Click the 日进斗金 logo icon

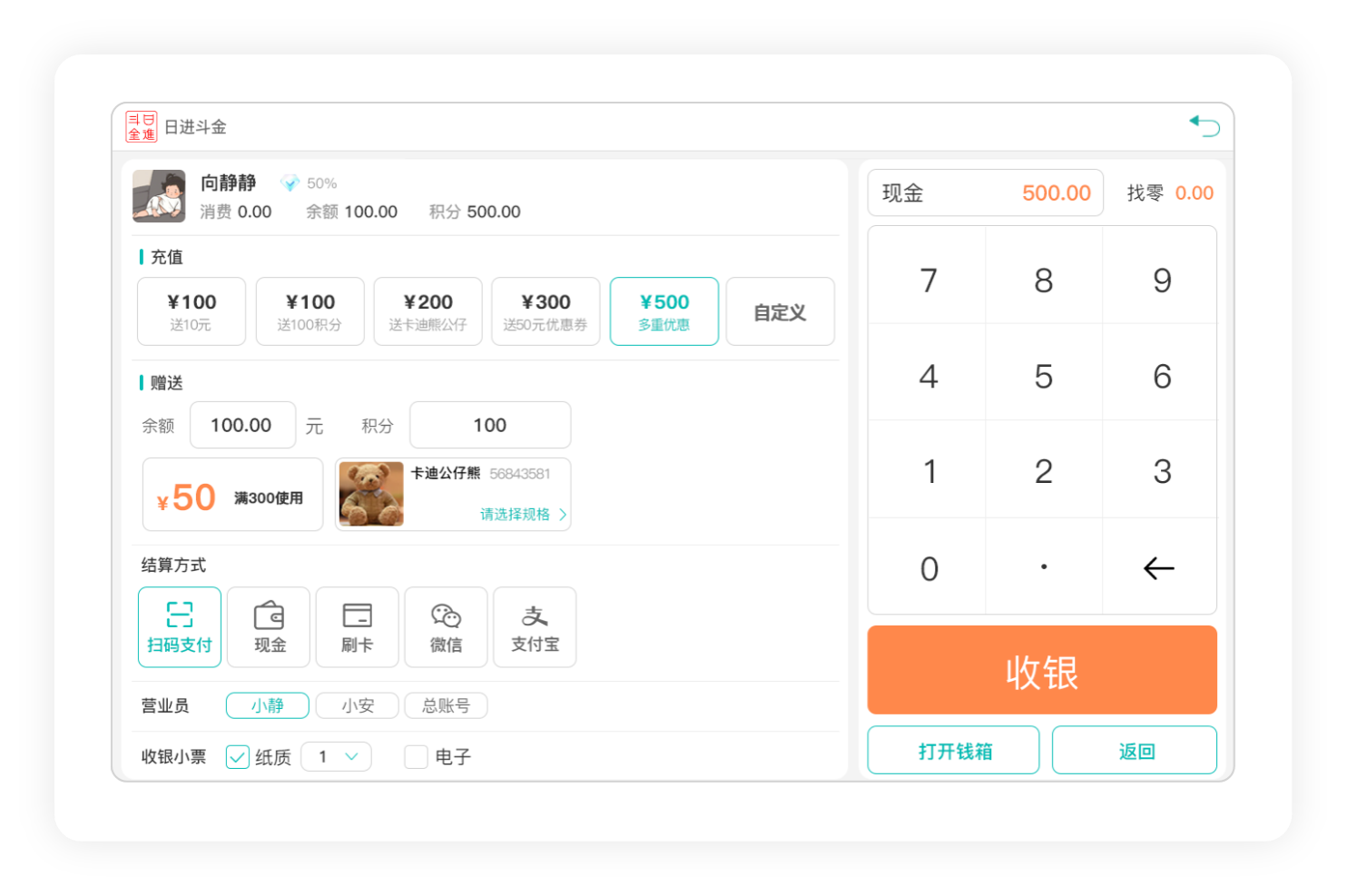coord(142,127)
